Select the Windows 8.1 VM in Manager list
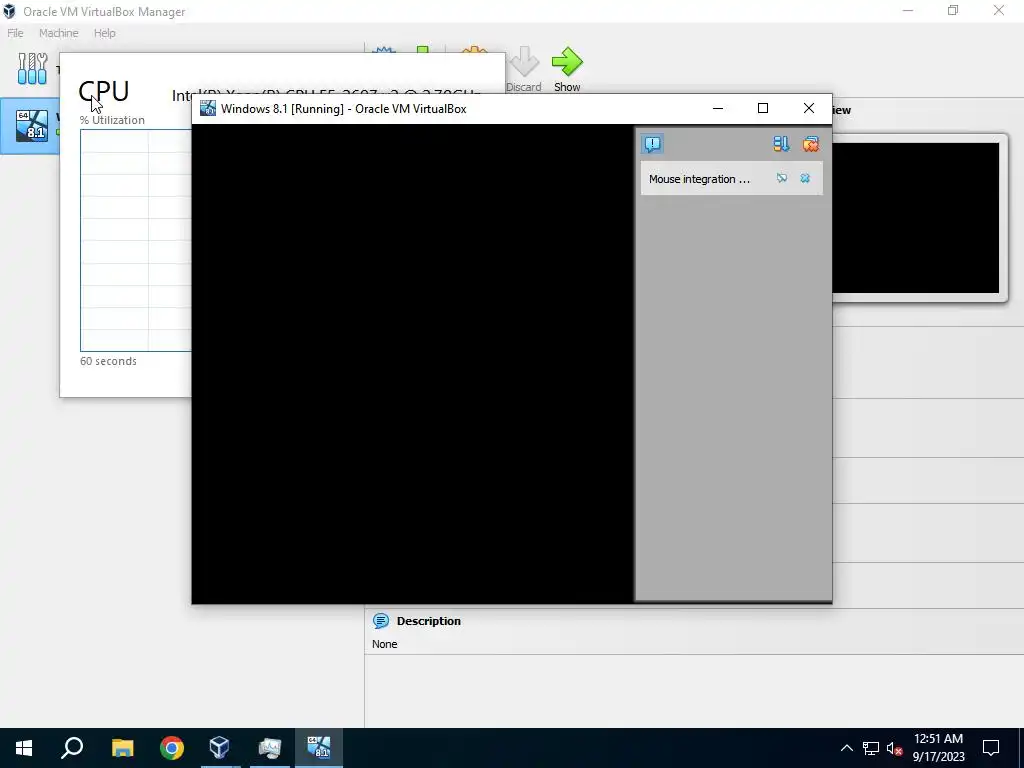Screen dimensions: 1024x768 30,126
